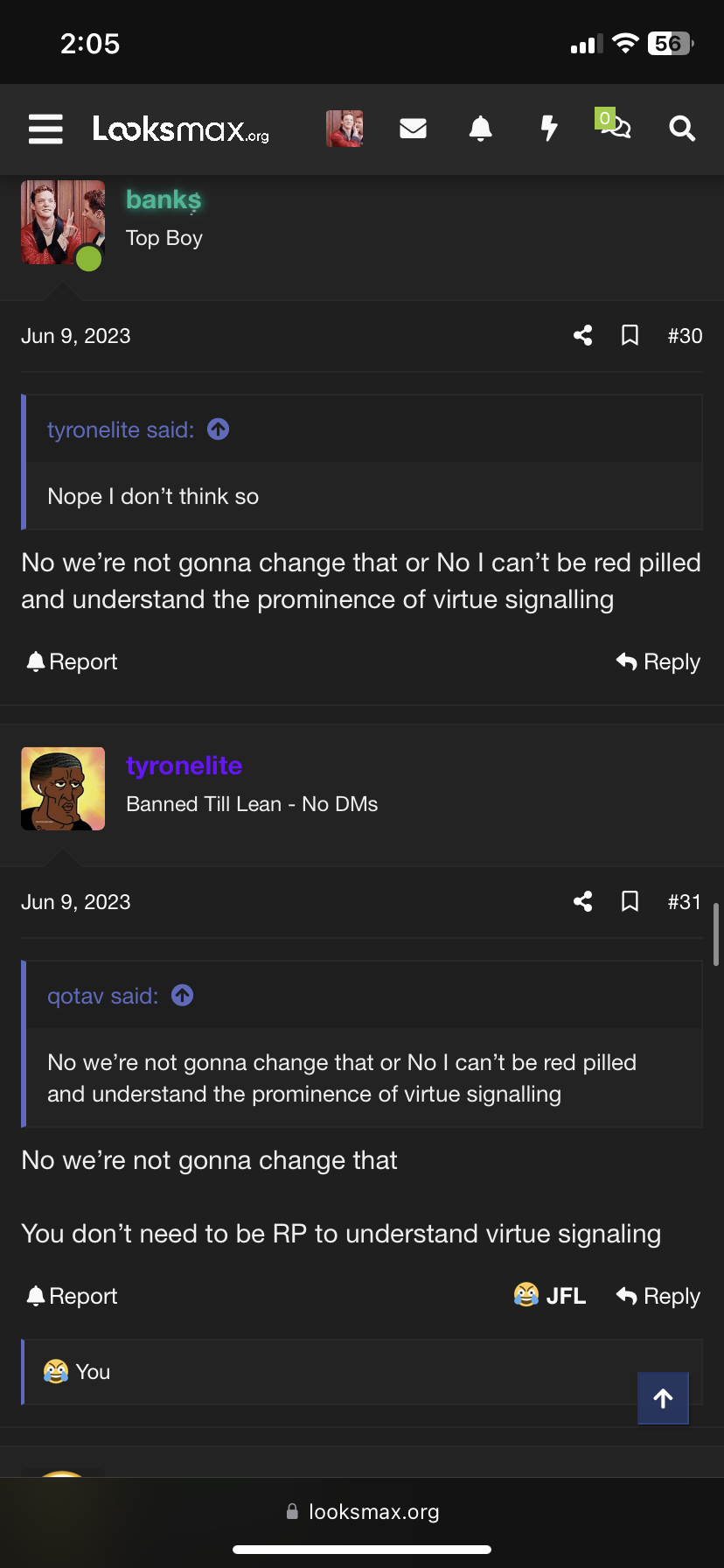The image size is (724, 1568).
Task: Expand tyronelite's quoted post via arrow
Action: tap(219, 429)
